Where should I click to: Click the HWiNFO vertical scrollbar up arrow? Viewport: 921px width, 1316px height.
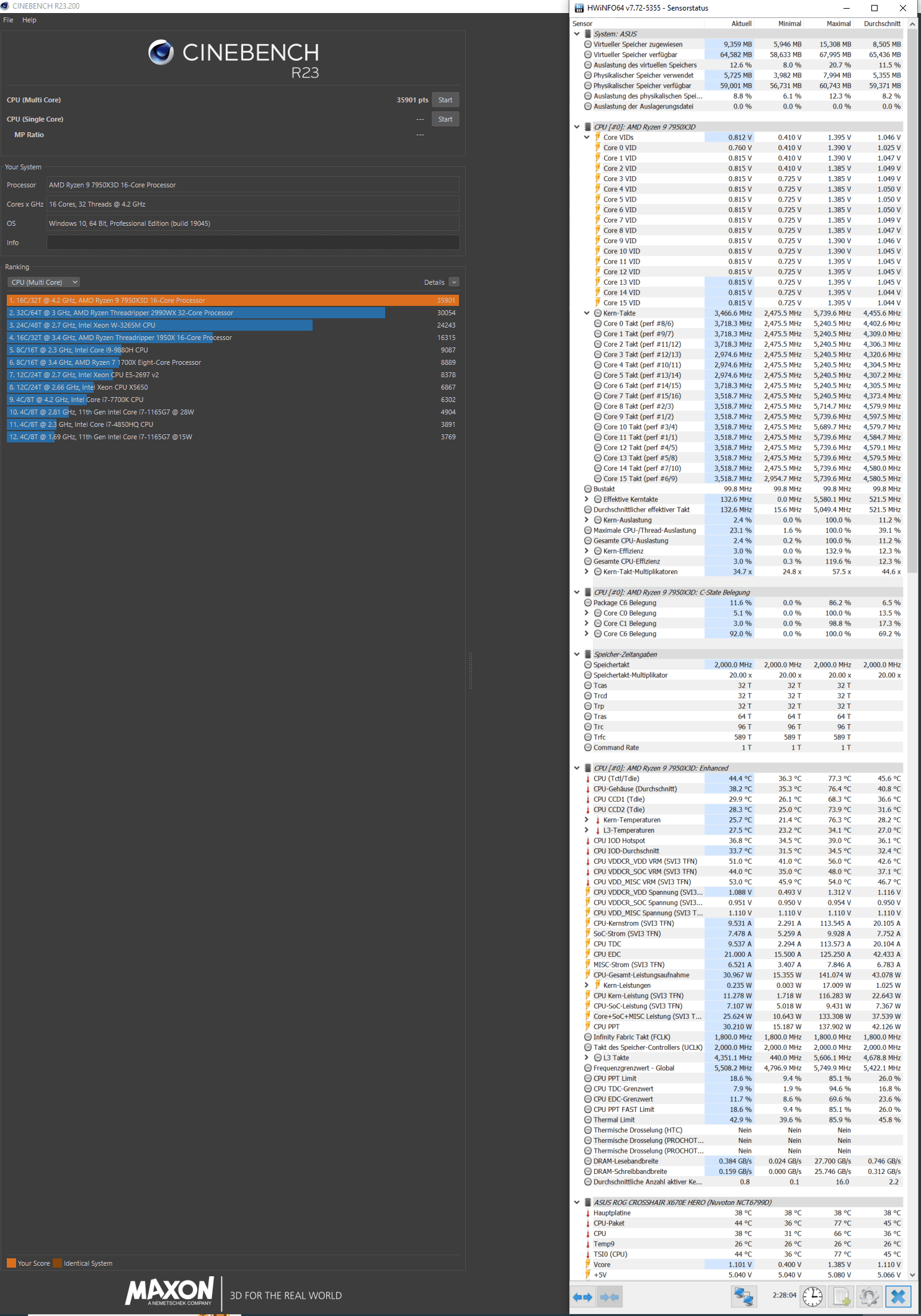pyautogui.click(x=912, y=24)
